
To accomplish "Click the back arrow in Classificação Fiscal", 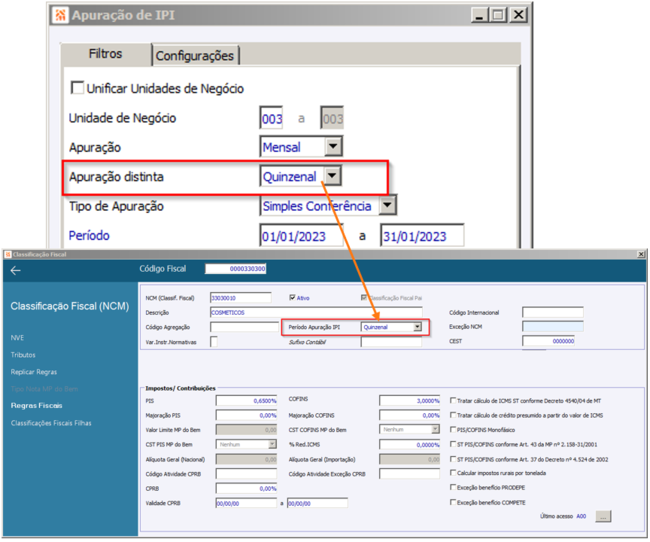I will click(16, 271).
